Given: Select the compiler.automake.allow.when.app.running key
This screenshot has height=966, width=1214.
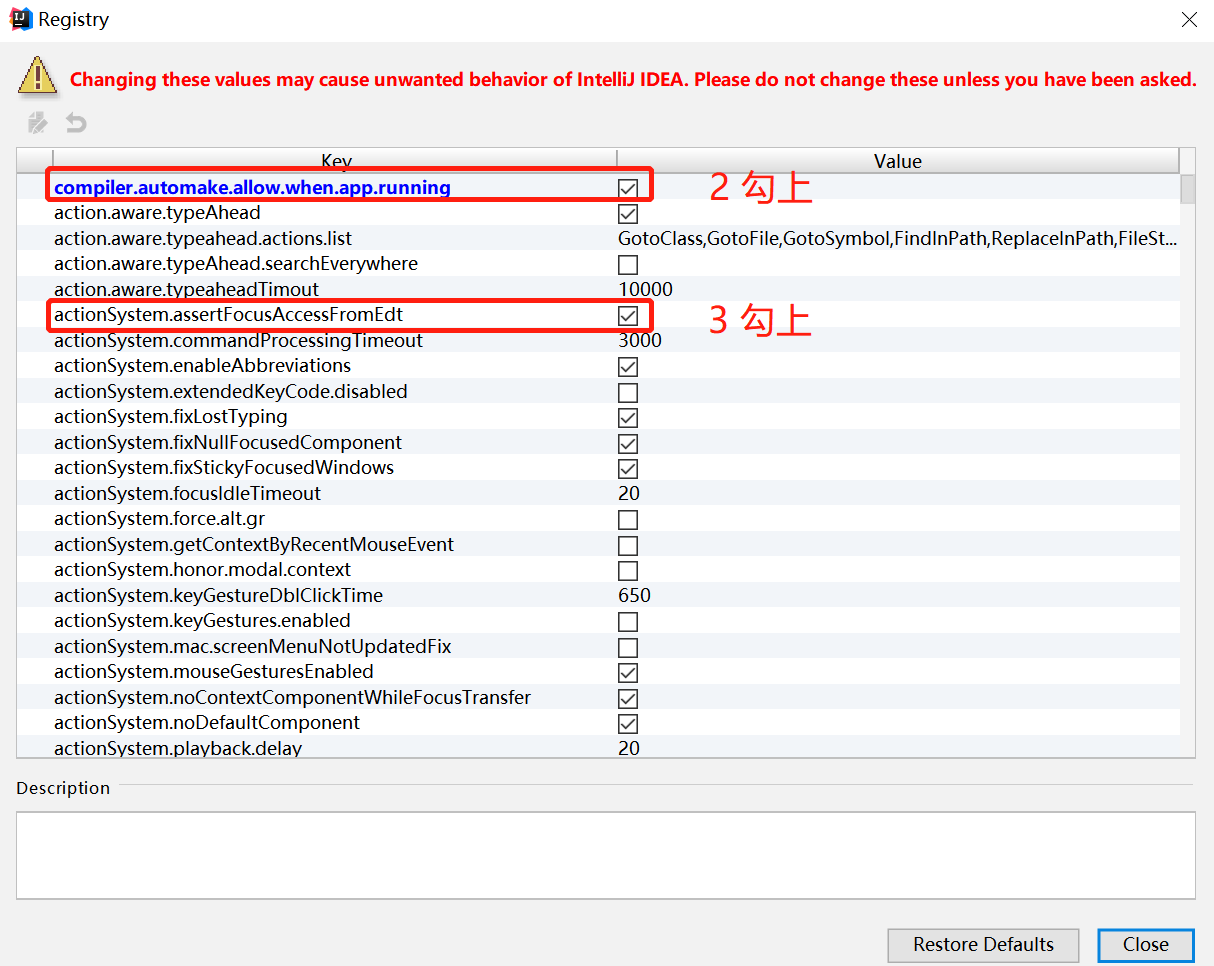Looking at the screenshot, I should (252, 188).
